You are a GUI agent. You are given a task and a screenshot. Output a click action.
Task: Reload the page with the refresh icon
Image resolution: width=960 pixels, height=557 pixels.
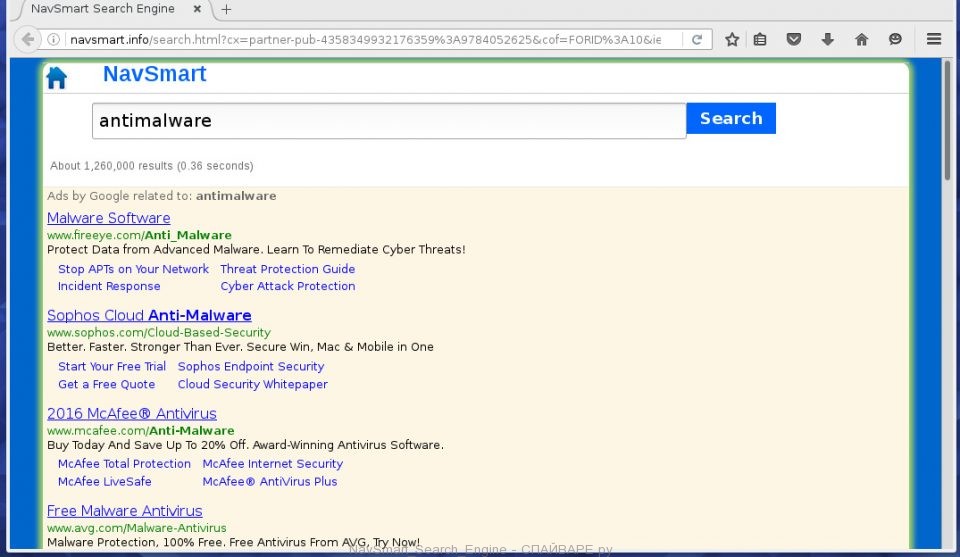click(x=697, y=40)
